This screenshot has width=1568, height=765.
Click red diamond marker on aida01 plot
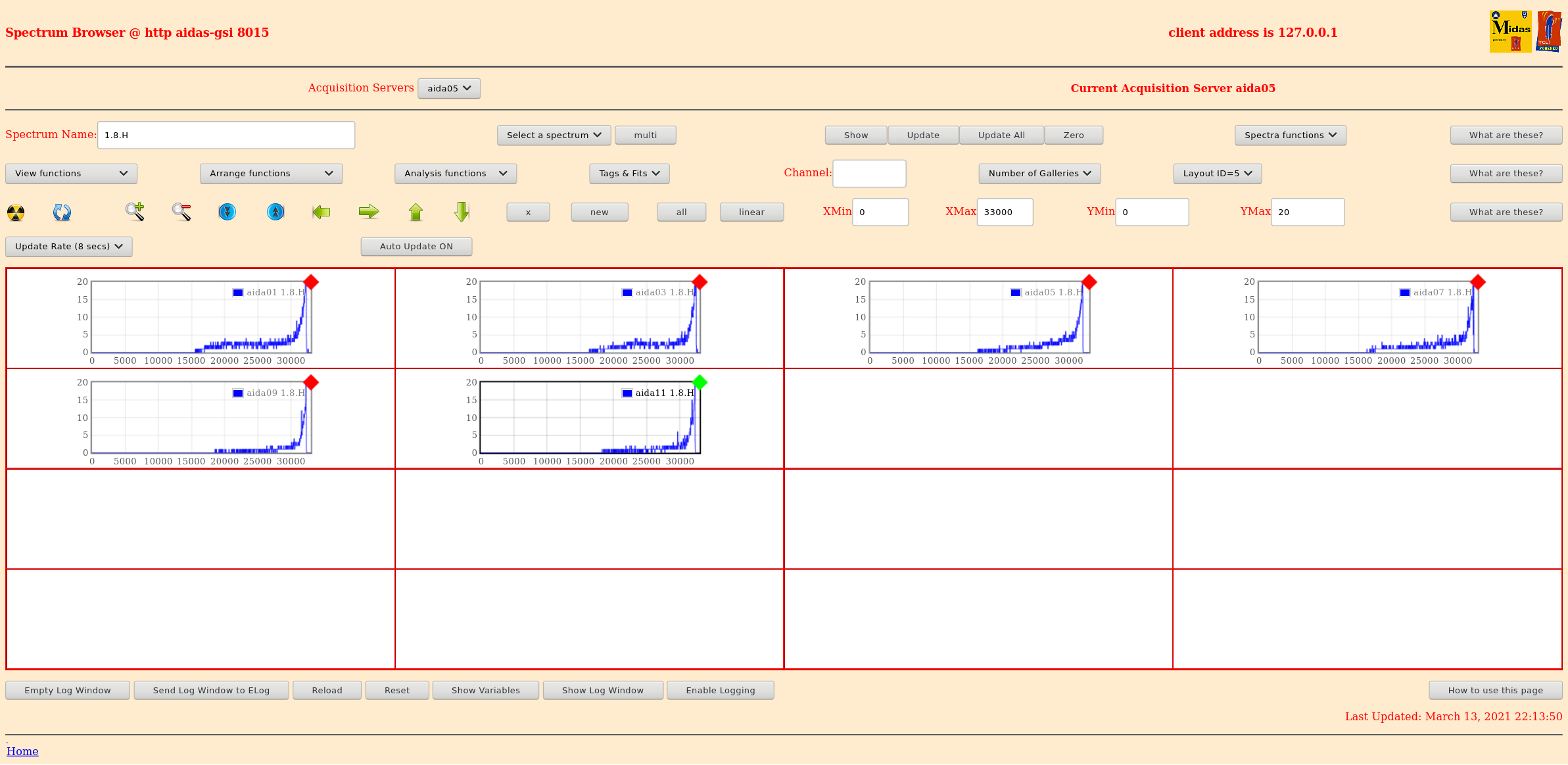311,282
